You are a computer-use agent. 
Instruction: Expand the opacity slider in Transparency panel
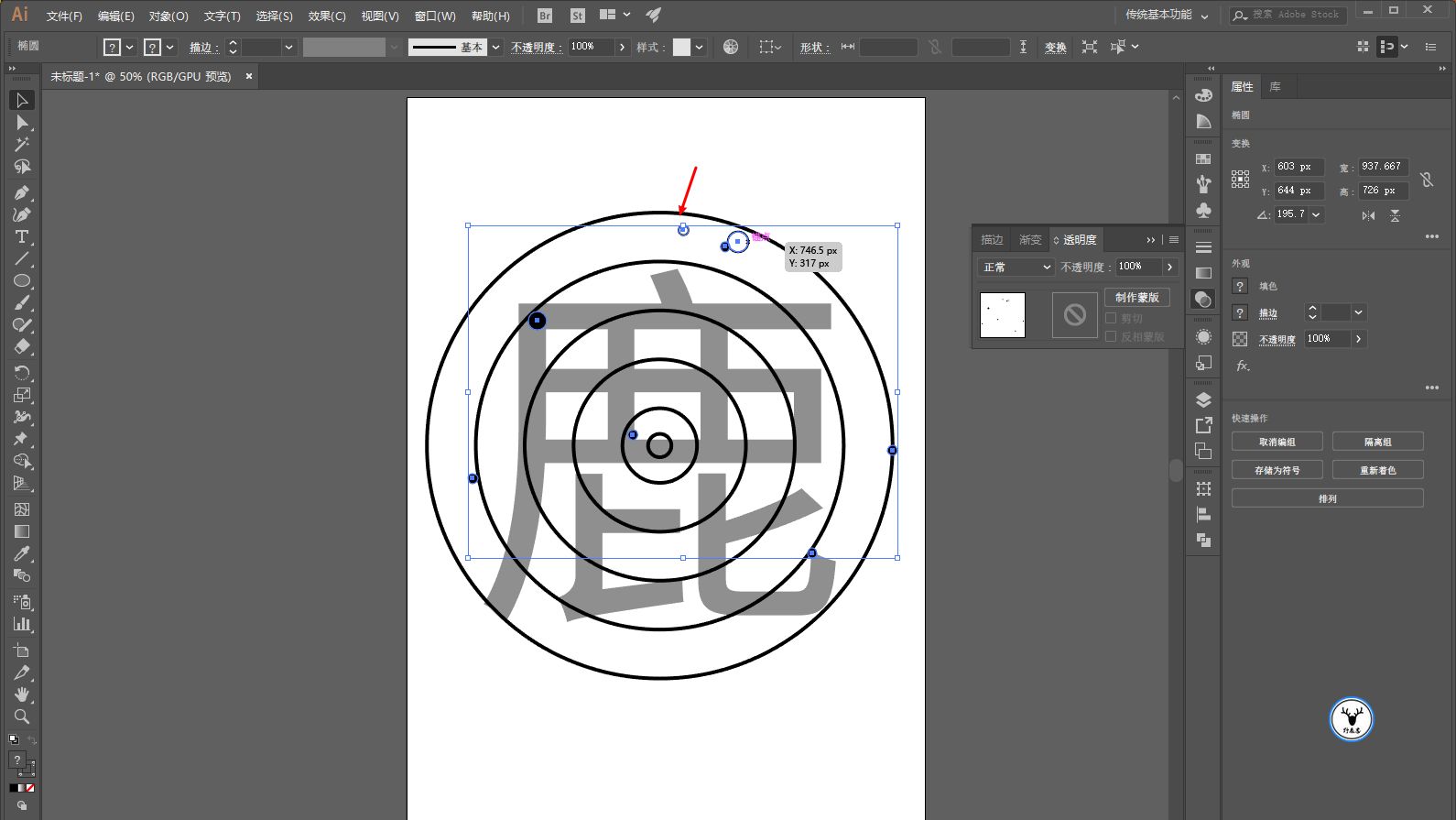(x=1169, y=267)
